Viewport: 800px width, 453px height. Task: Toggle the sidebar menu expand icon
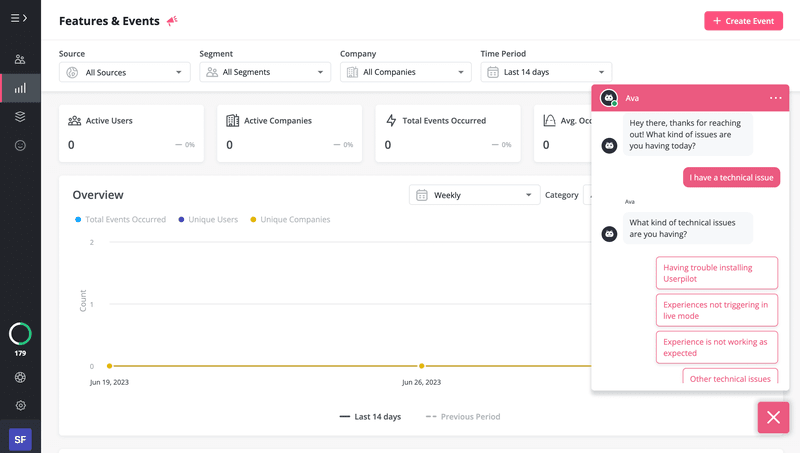pyautogui.click(x=19, y=18)
